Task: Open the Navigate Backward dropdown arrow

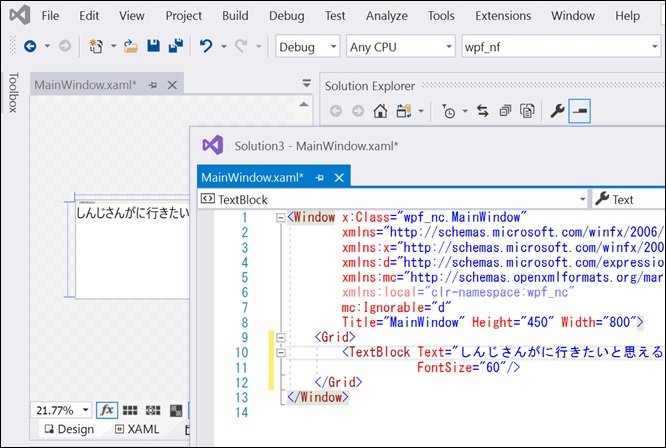Action: coord(47,46)
